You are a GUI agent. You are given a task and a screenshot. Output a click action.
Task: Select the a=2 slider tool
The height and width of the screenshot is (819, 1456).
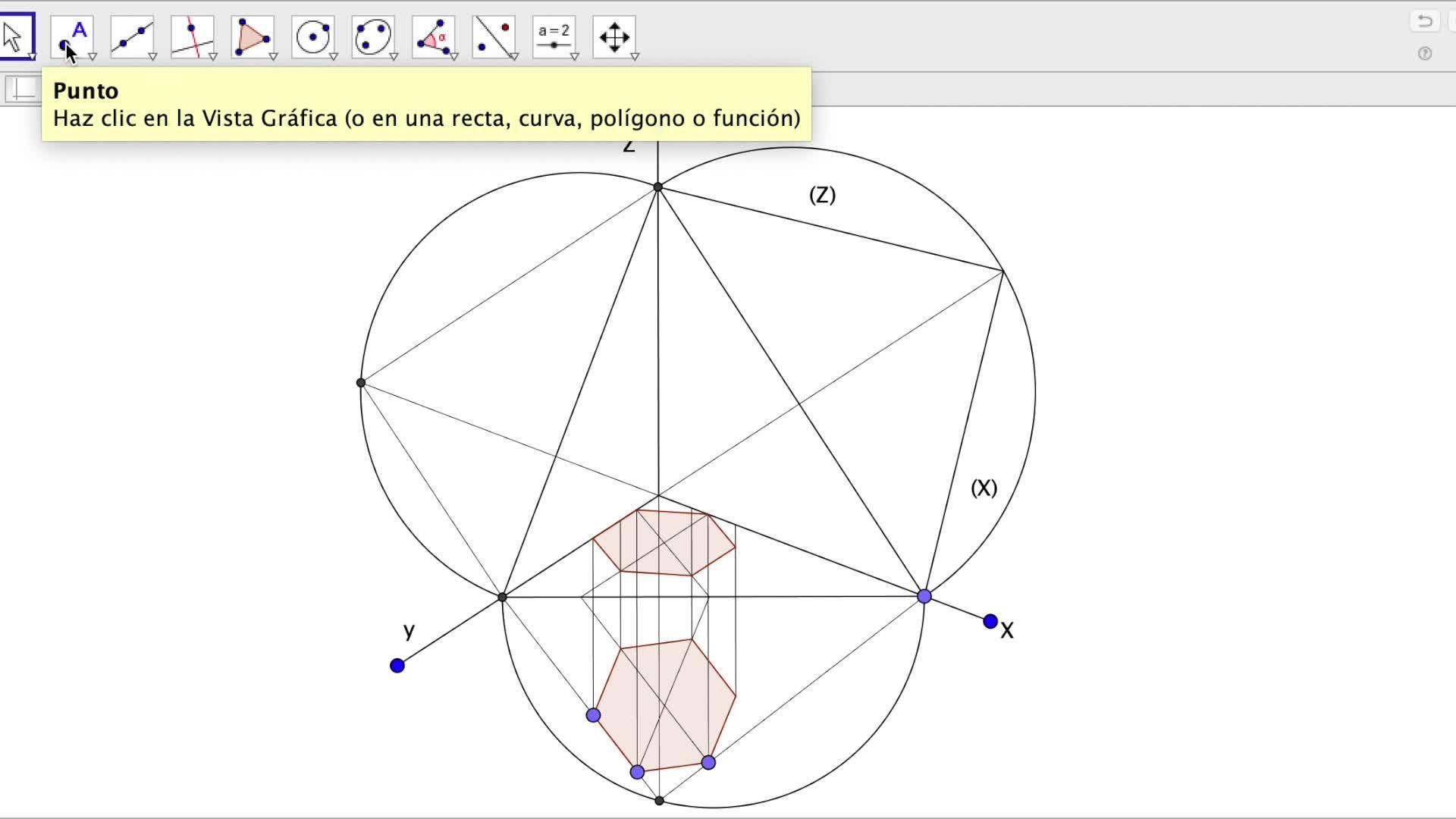[x=554, y=36]
